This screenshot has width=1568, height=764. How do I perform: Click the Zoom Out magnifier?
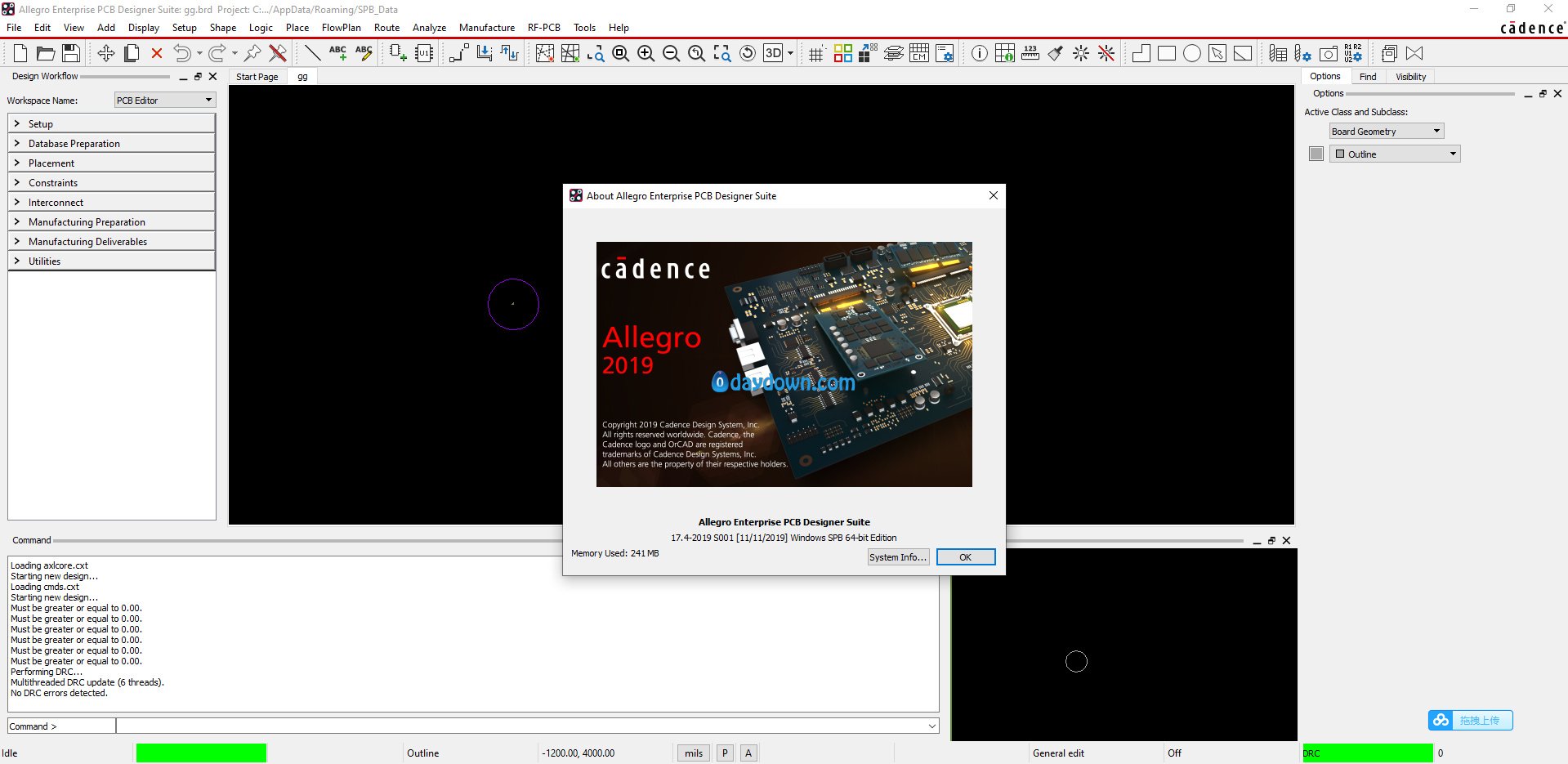coord(672,53)
